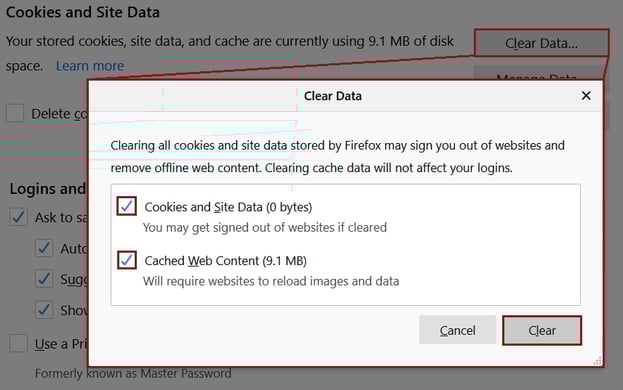Click Formerly known as Master Password text
This screenshot has height=390, width=623.
(x=133, y=373)
